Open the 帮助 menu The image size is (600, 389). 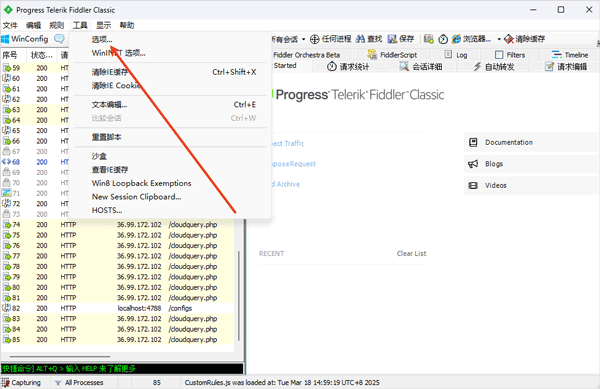click(x=127, y=25)
